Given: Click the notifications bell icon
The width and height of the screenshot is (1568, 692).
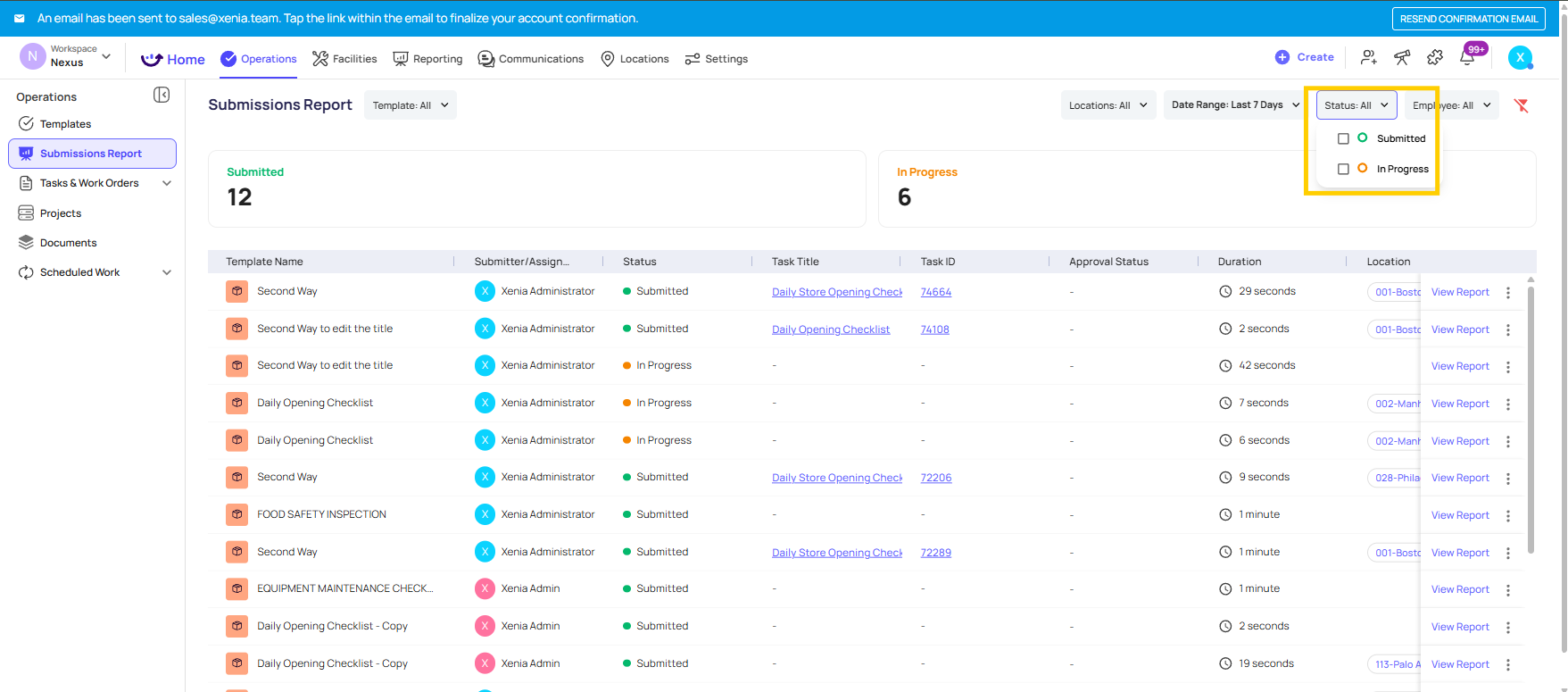Looking at the screenshot, I should click(x=1467, y=57).
